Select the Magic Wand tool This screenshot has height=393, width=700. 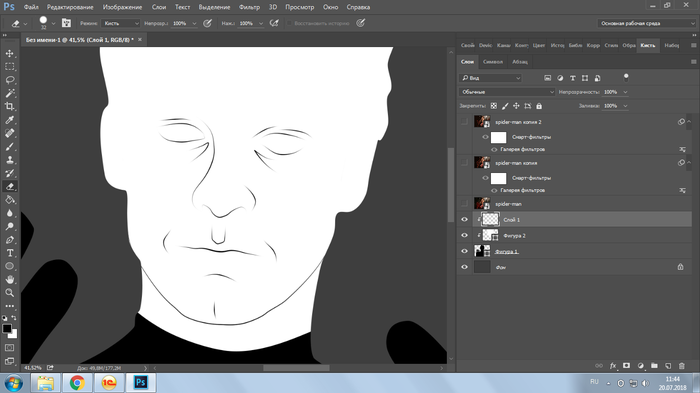click(x=9, y=93)
